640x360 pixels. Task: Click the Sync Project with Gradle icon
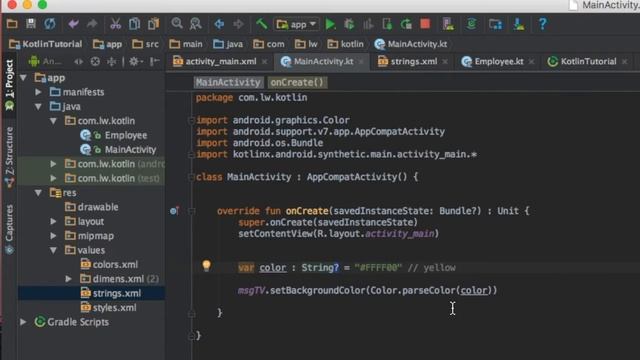[x=471, y=24]
